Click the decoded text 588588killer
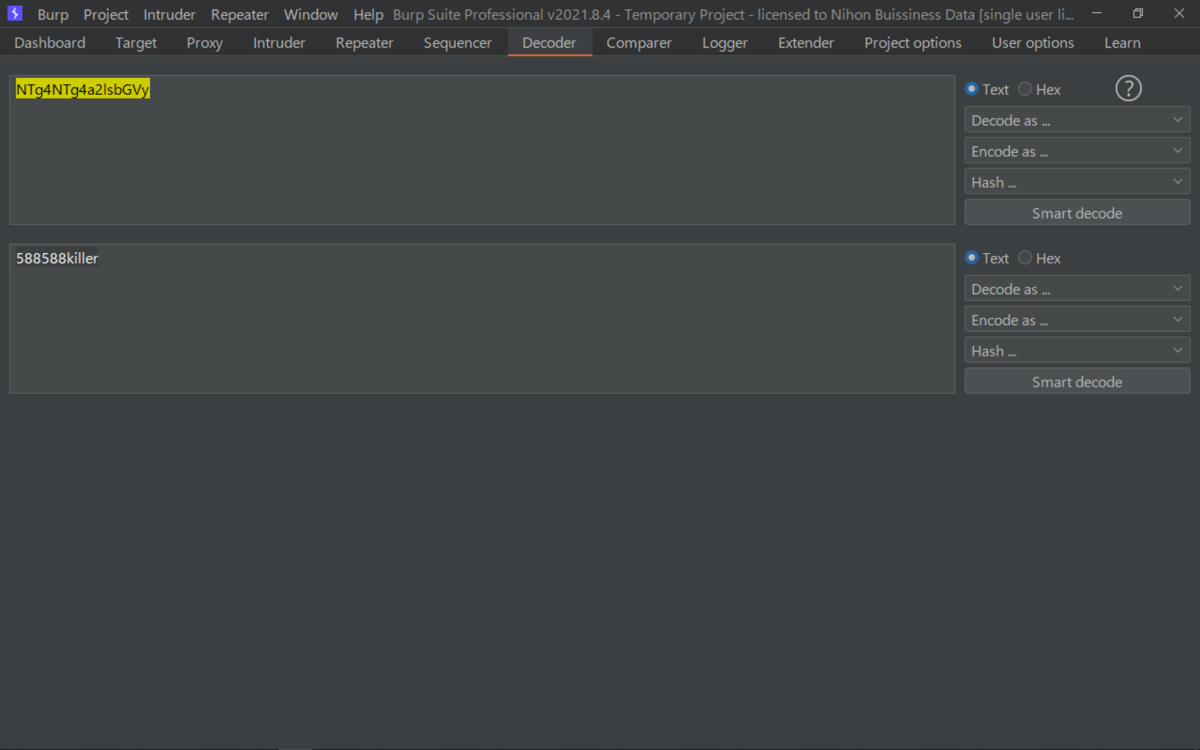This screenshot has width=1200, height=750. pyautogui.click(x=57, y=258)
